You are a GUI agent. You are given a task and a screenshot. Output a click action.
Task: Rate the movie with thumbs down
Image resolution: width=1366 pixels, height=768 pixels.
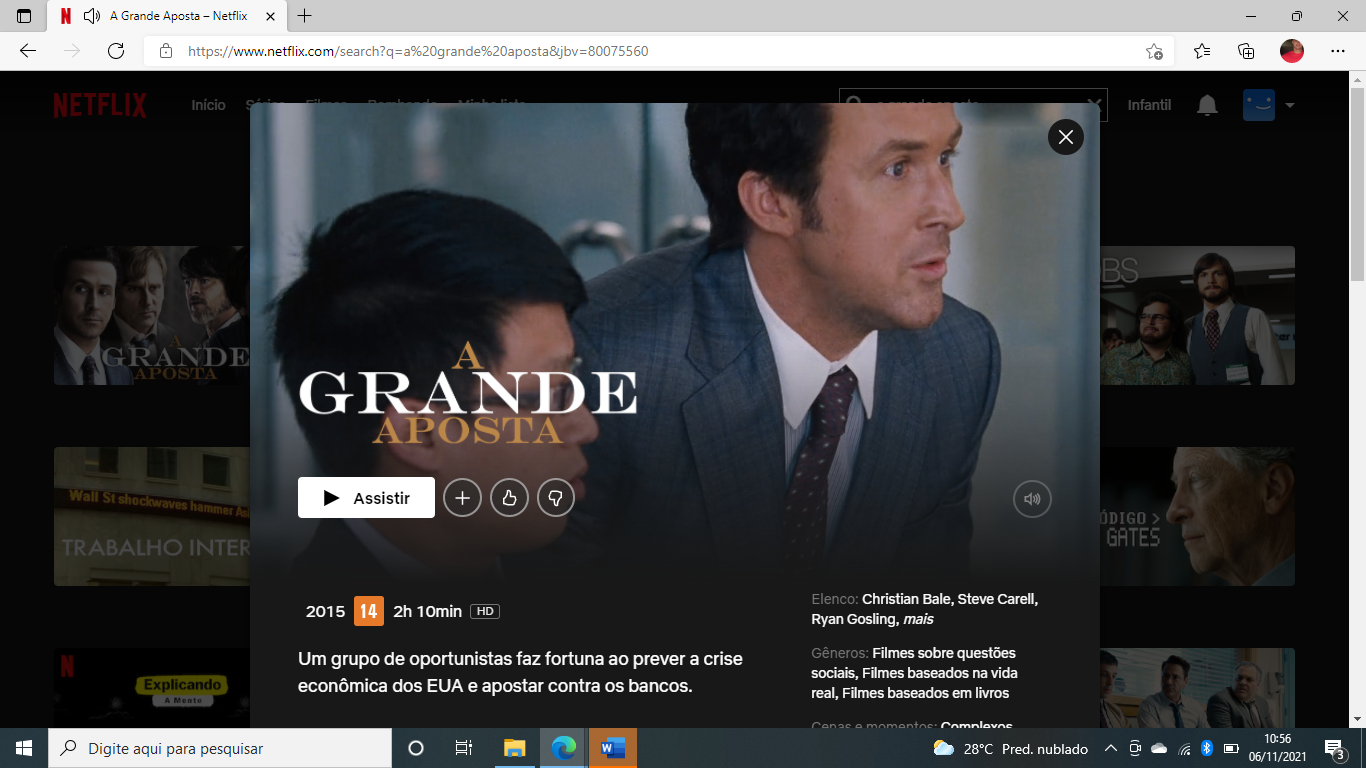556,498
